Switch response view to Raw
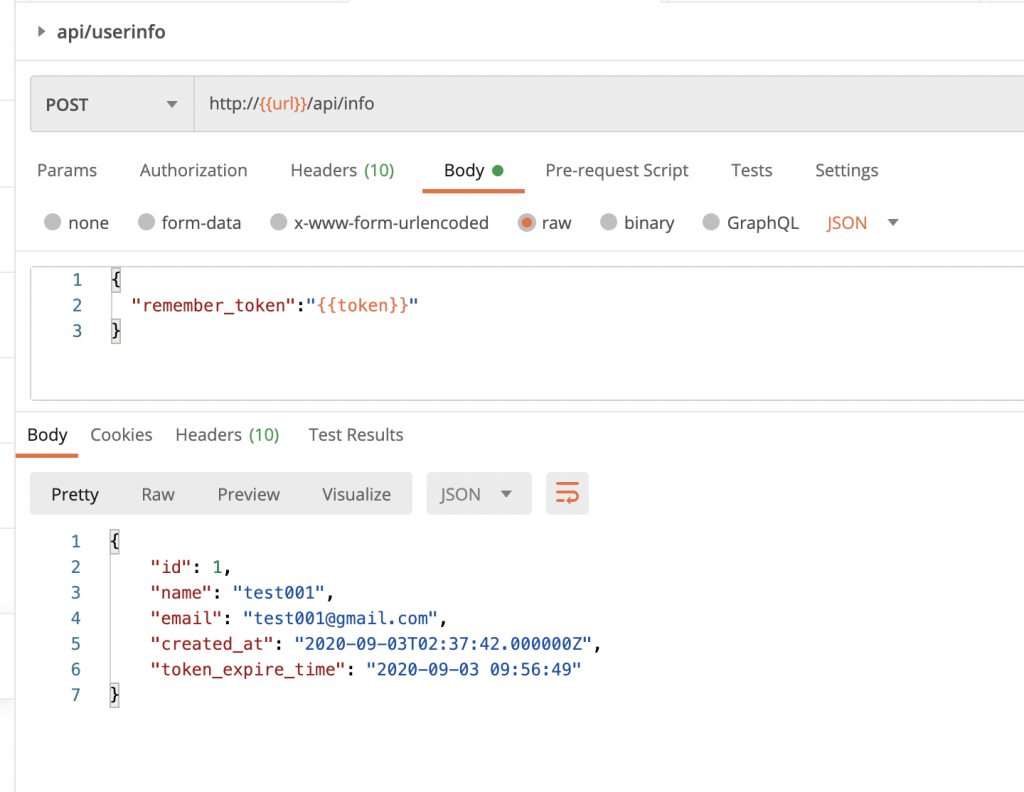The image size is (1024, 792). coord(158,494)
